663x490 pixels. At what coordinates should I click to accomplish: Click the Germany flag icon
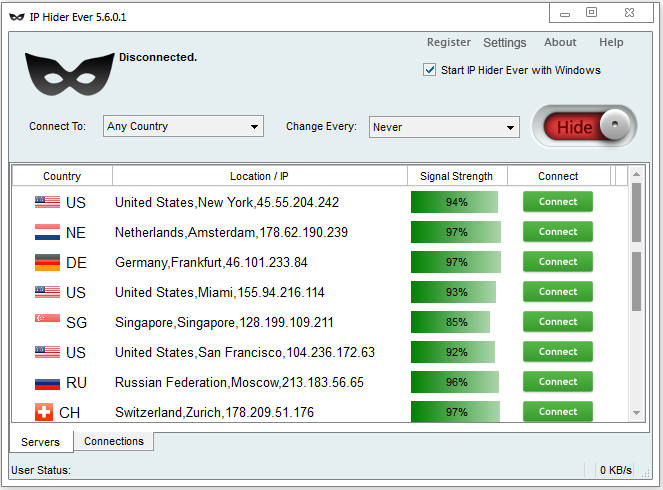click(47, 262)
